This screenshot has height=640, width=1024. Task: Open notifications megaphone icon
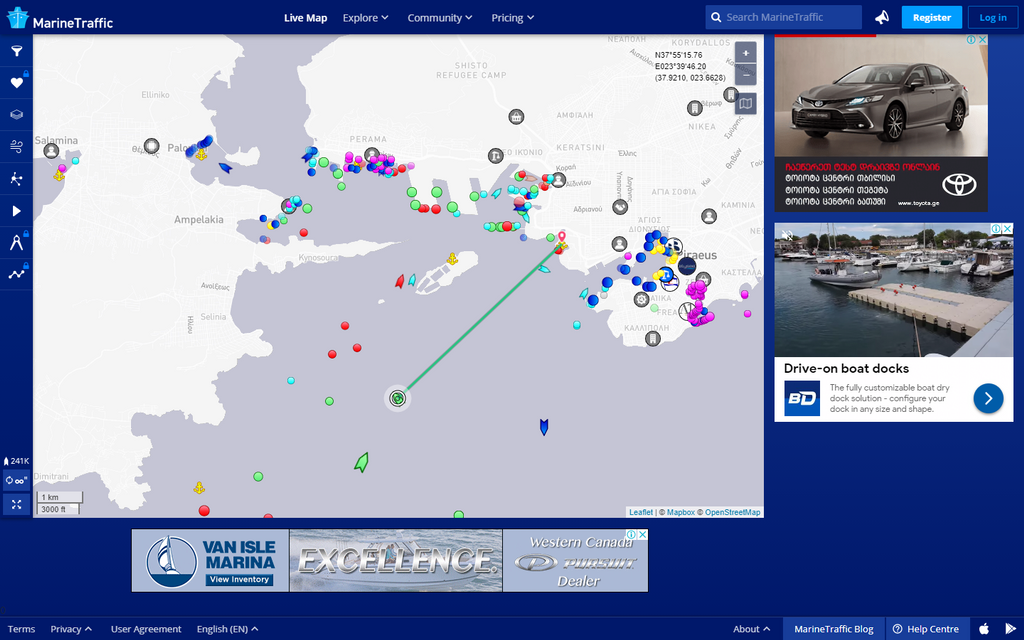click(x=882, y=17)
